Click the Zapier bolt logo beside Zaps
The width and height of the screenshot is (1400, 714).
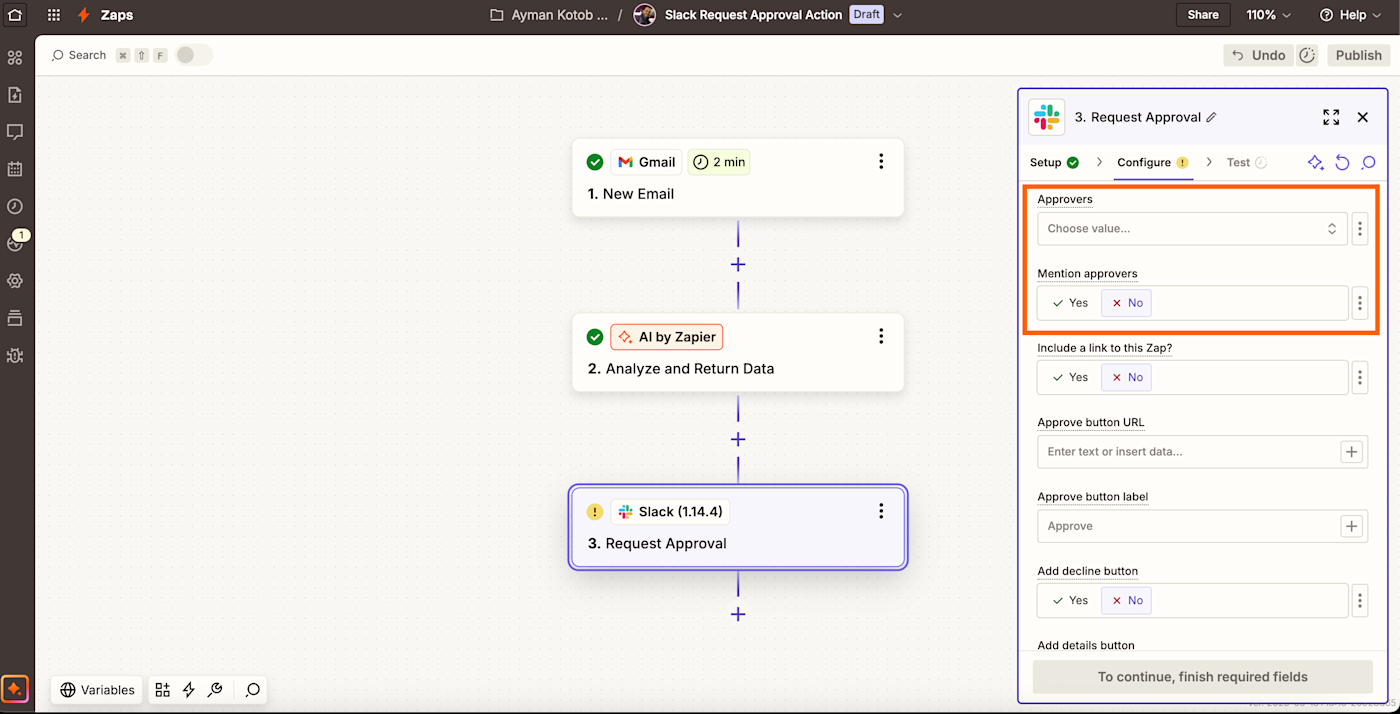85,15
